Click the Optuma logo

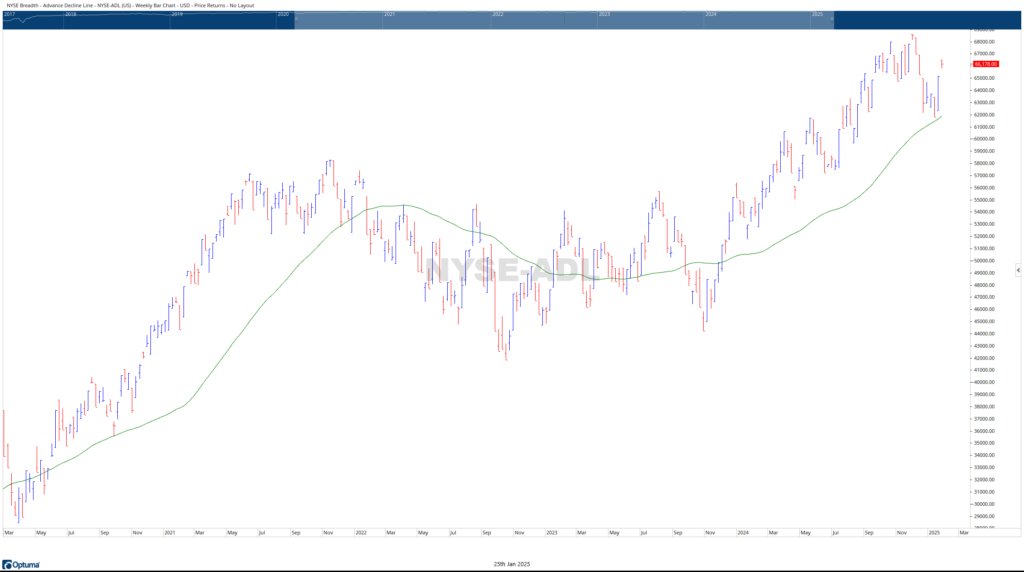[x=21, y=564]
